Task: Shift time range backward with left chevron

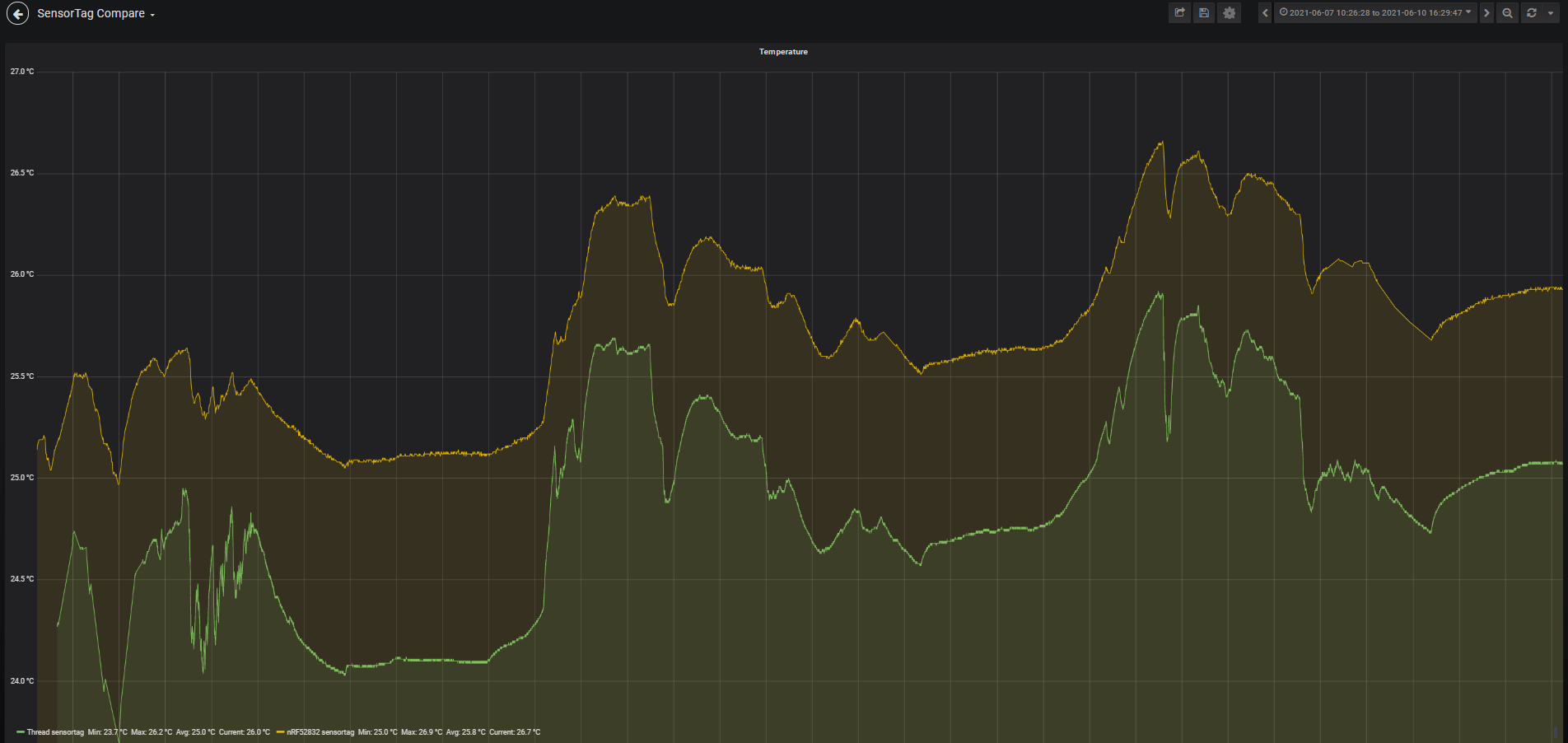Action: [x=1265, y=12]
